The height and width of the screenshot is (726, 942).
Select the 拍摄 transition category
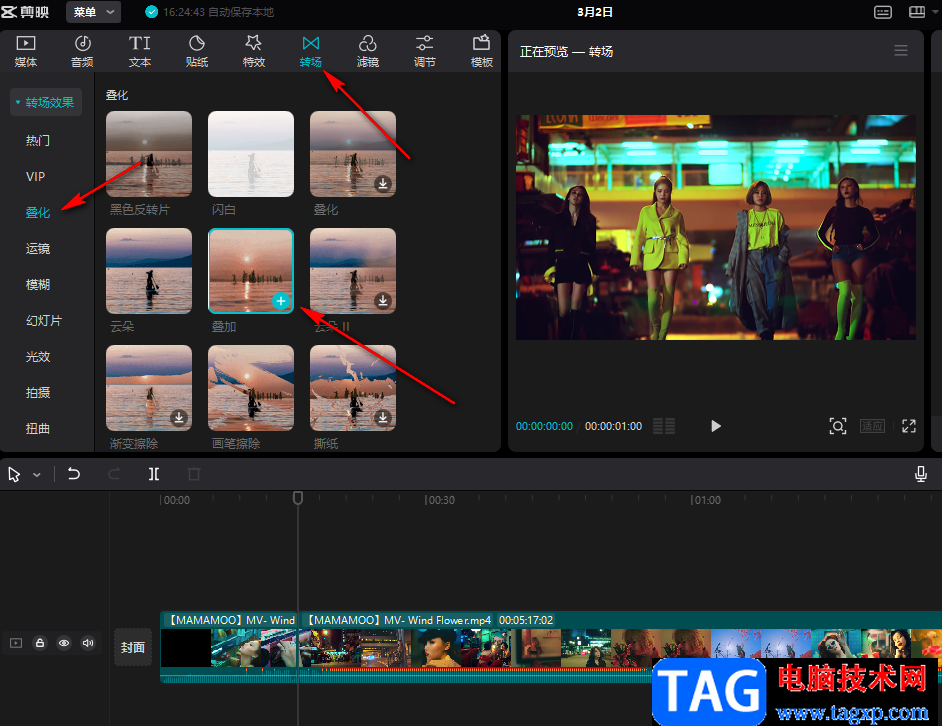(38, 393)
